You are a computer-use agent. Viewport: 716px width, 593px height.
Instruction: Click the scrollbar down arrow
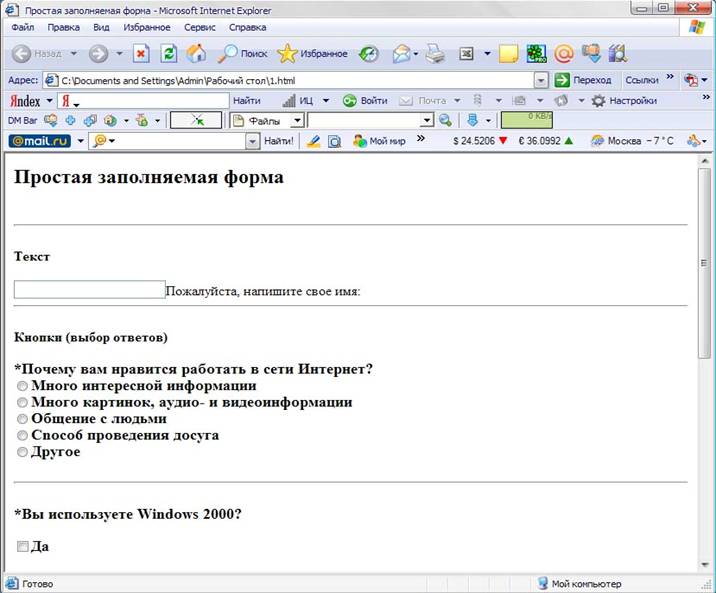[704, 565]
